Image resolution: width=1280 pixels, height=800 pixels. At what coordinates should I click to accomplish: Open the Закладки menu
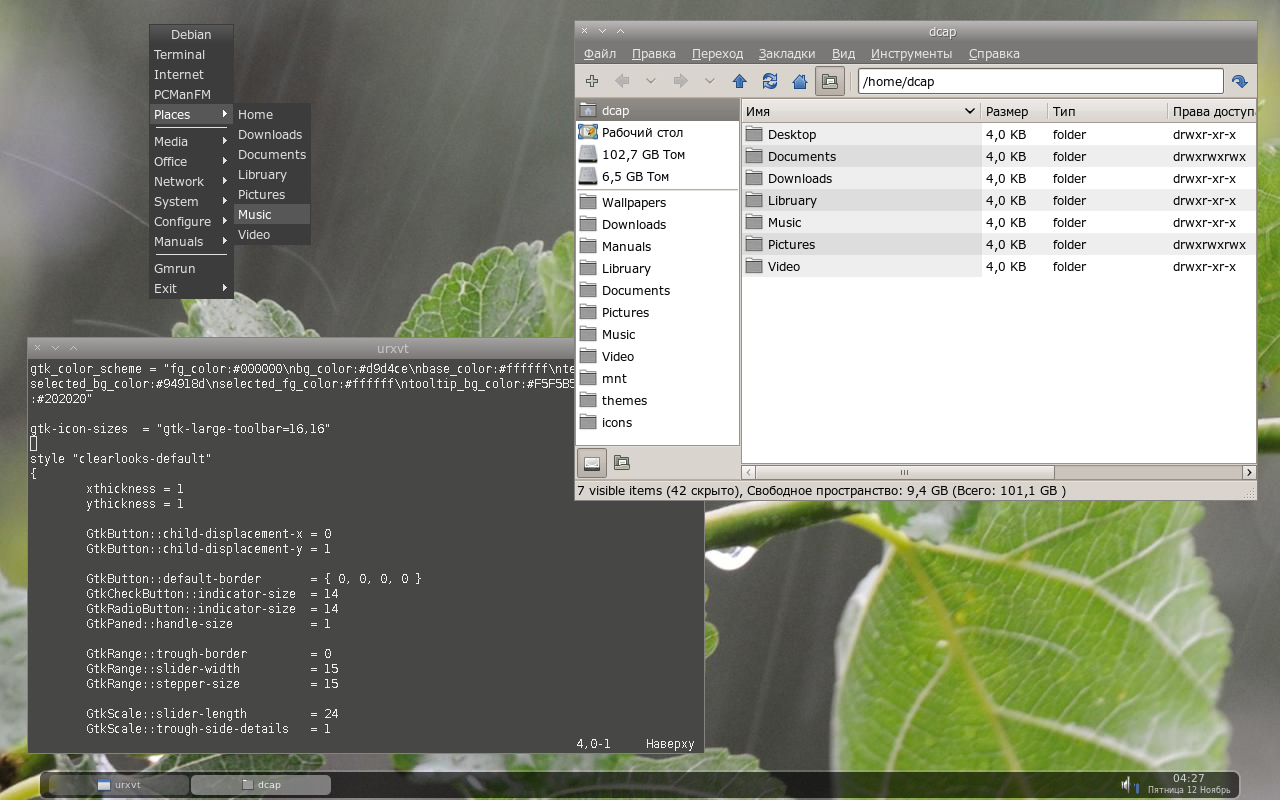pos(787,53)
